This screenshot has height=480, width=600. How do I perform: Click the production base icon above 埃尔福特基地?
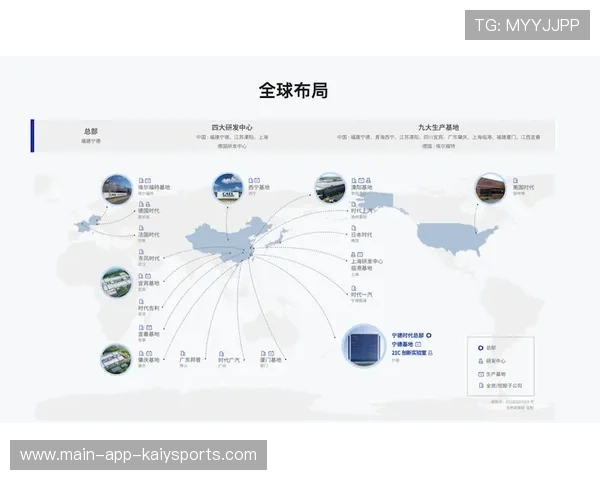(x=148, y=181)
